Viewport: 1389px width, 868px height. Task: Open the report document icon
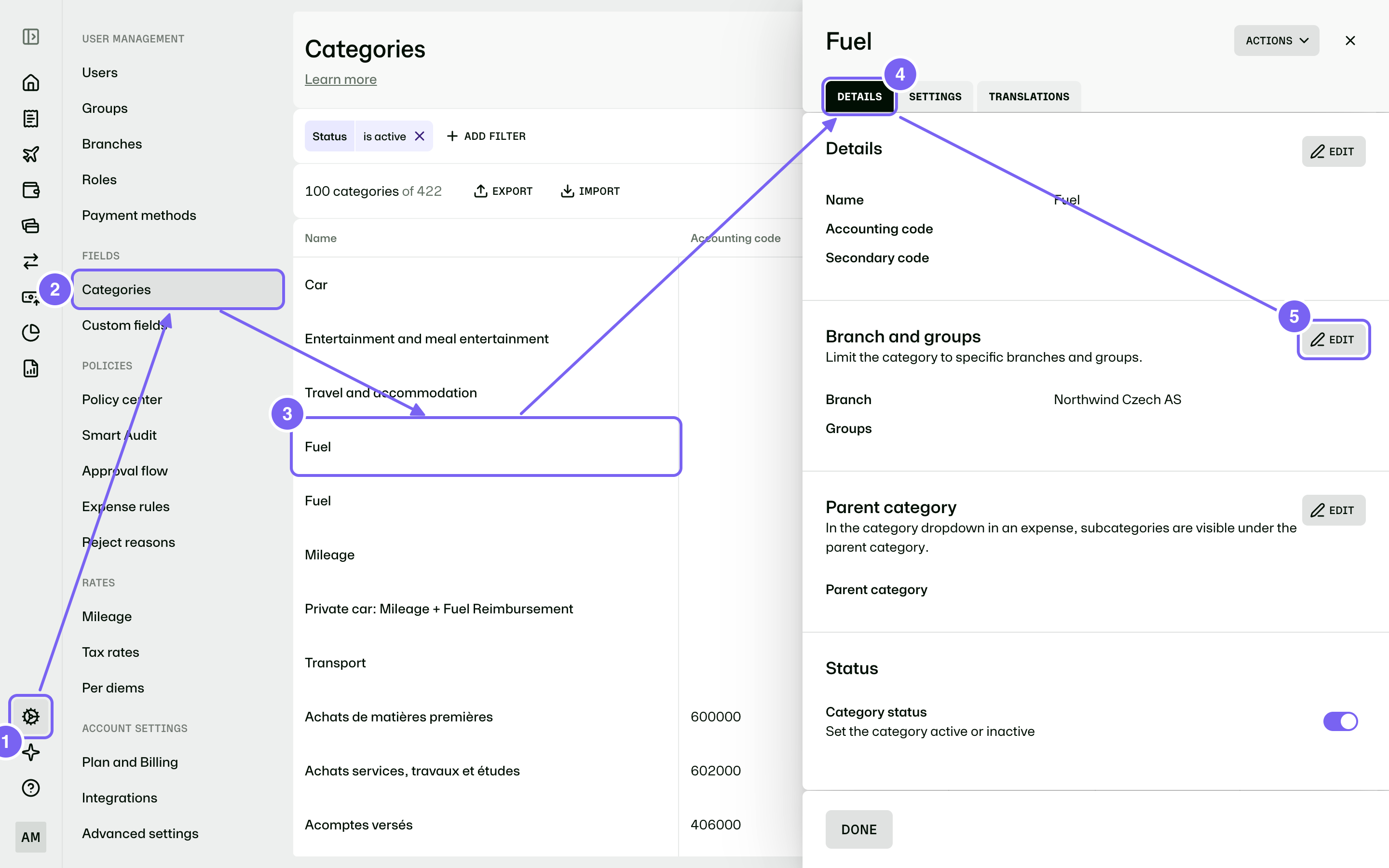[x=30, y=368]
